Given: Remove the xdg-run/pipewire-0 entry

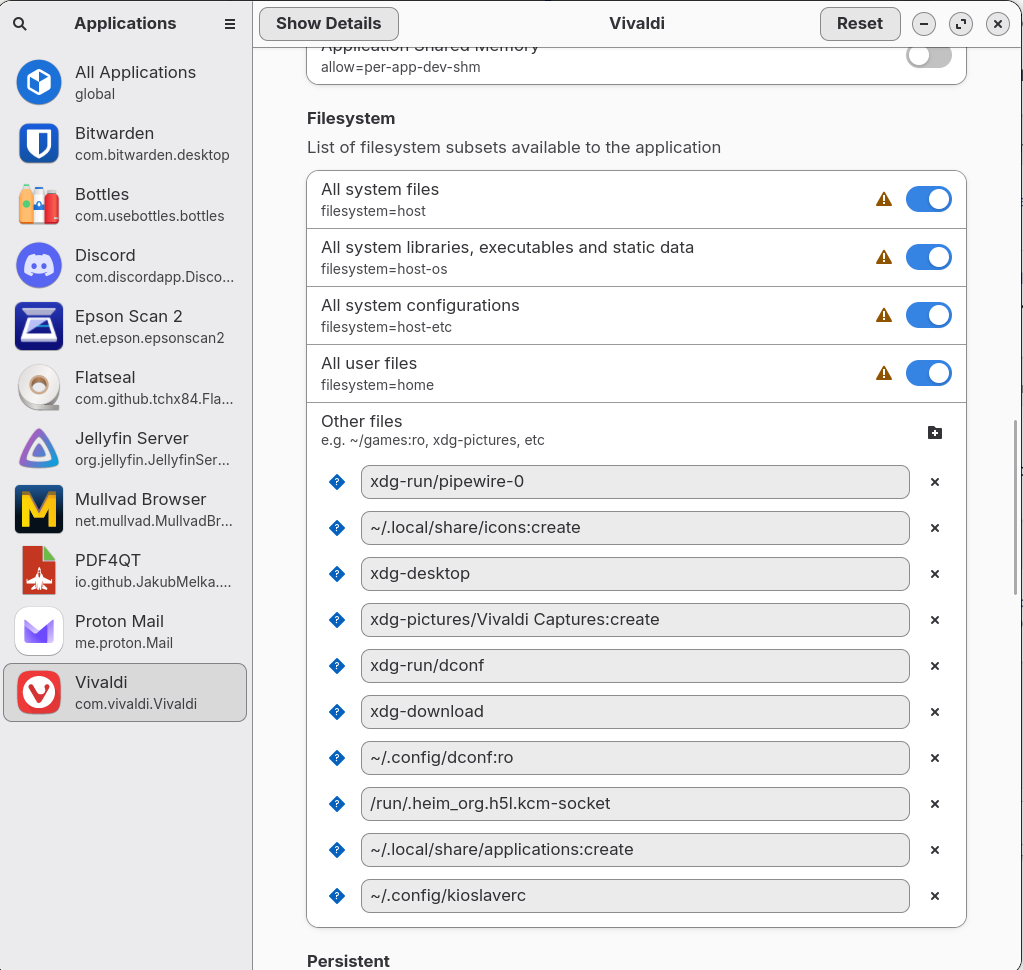Looking at the screenshot, I should tap(935, 482).
